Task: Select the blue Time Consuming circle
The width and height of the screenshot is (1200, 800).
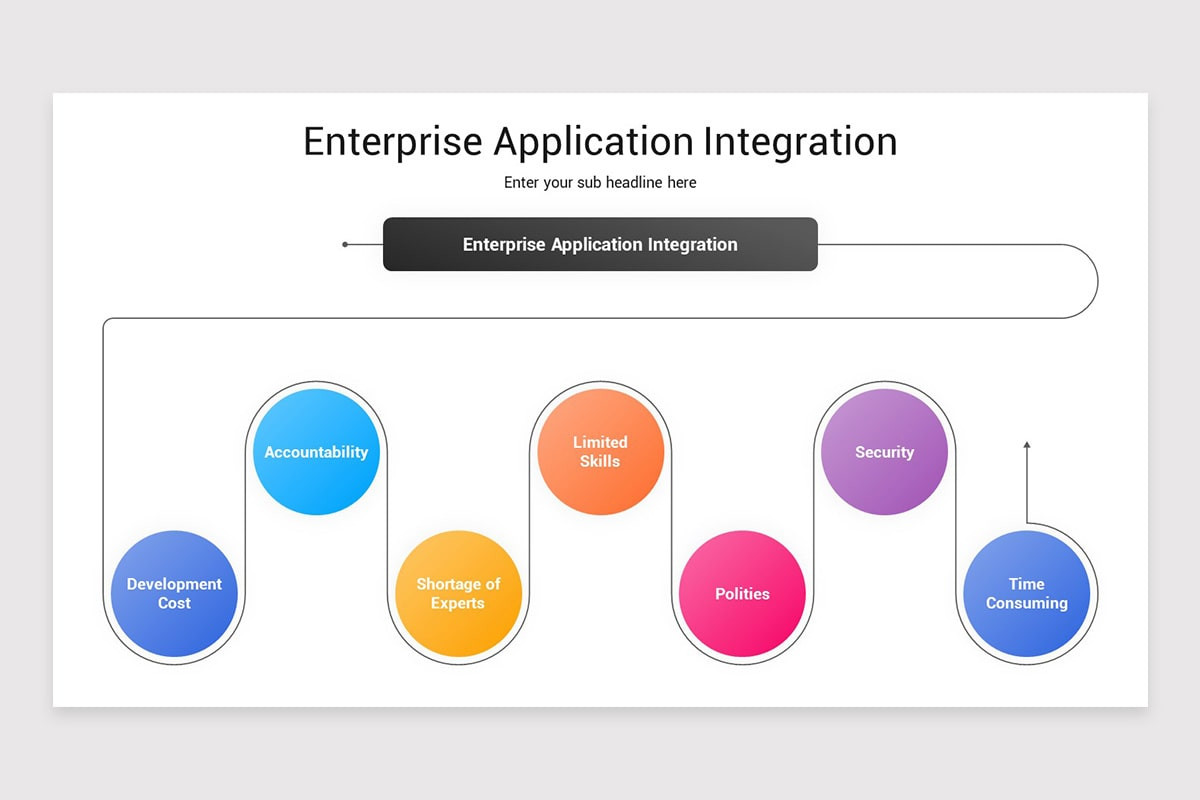Action: point(1027,593)
